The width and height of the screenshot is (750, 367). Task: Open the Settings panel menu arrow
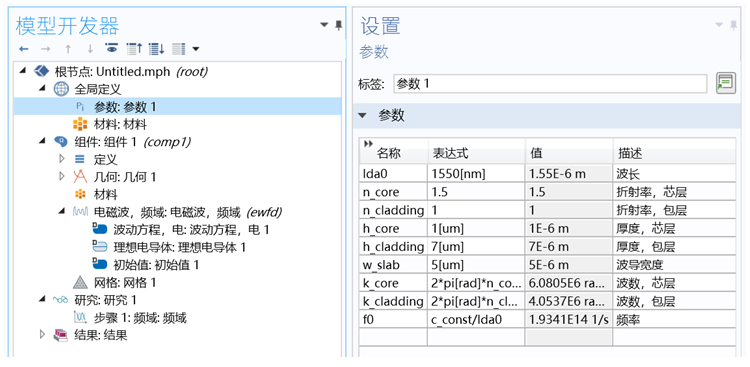719,25
